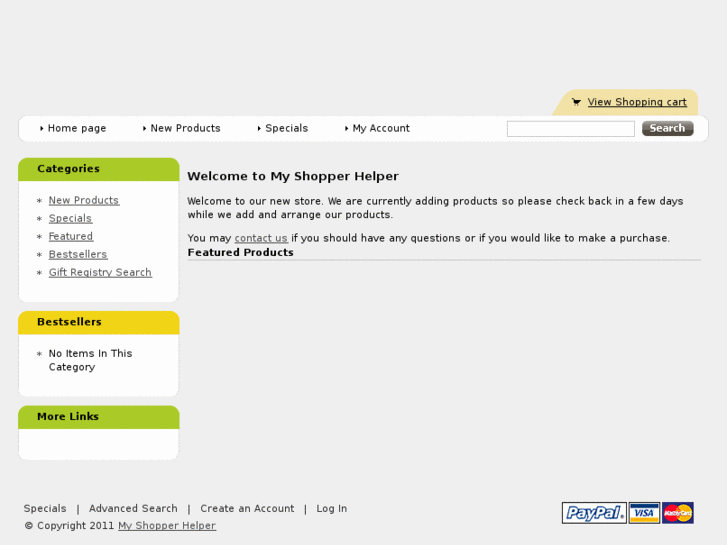Open Bestsellers link in Categories list
The image size is (727, 545).
click(x=78, y=255)
